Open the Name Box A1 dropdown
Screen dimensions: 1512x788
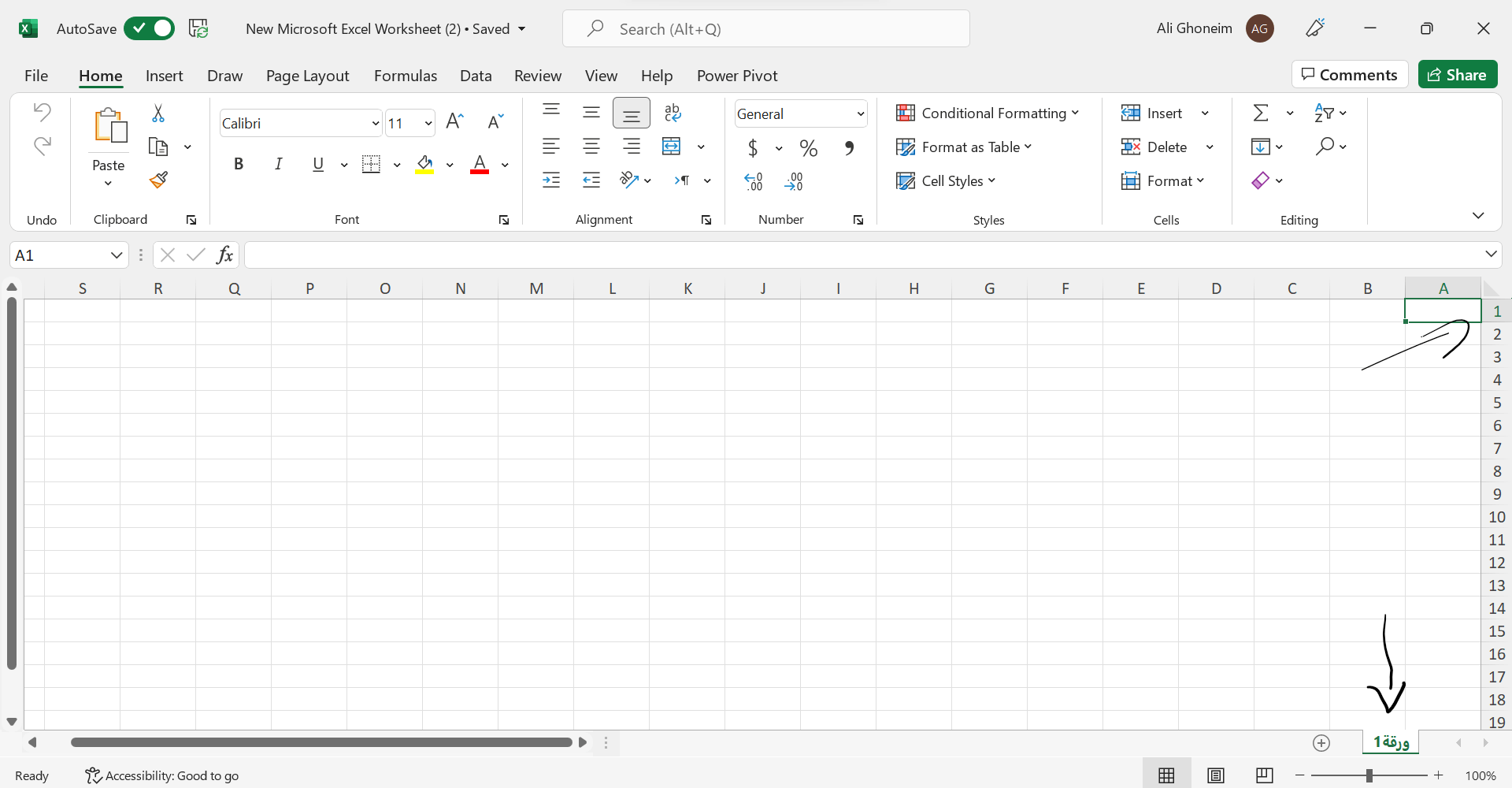tap(117, 255)
